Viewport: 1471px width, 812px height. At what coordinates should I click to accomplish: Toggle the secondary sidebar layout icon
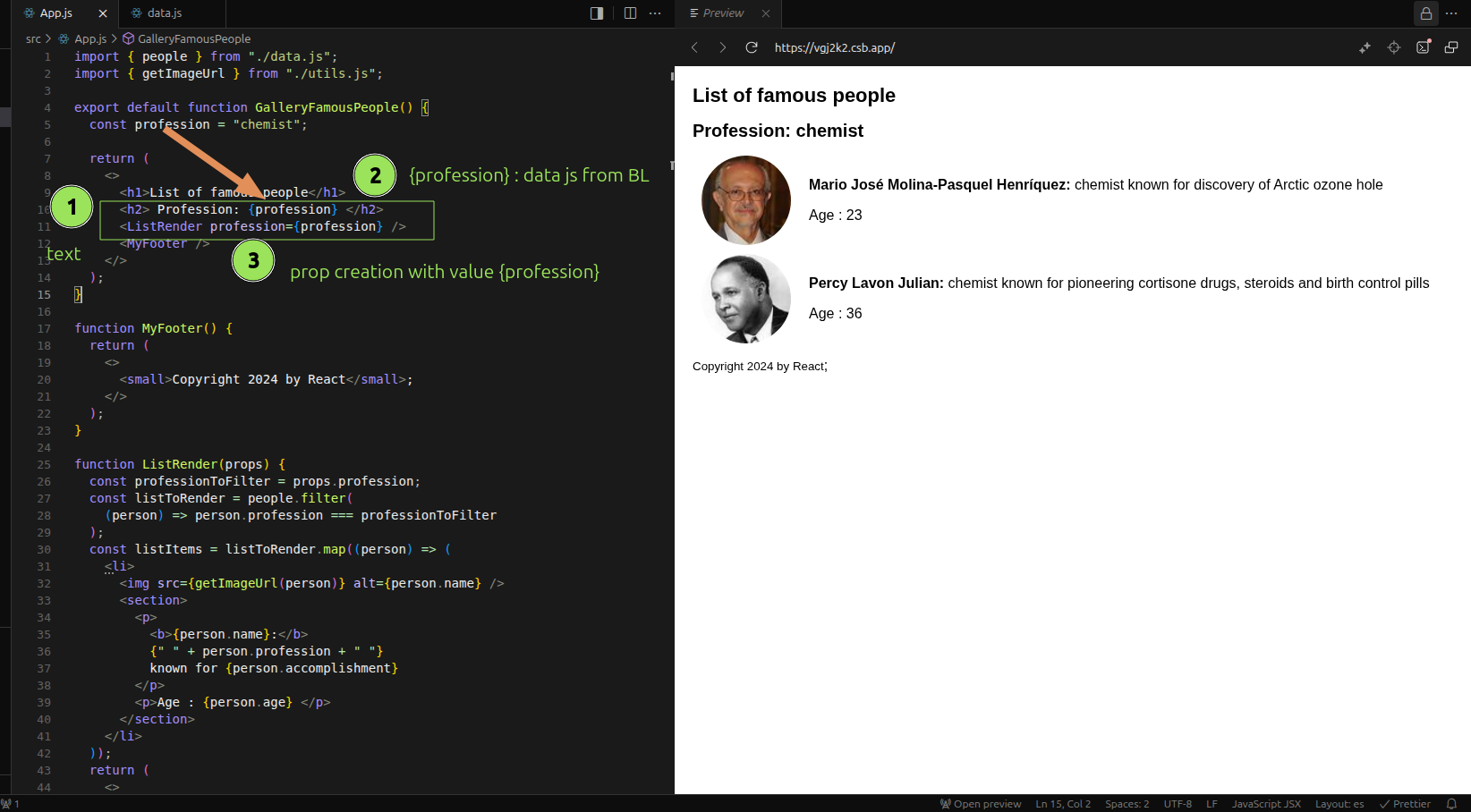point(597,13)
